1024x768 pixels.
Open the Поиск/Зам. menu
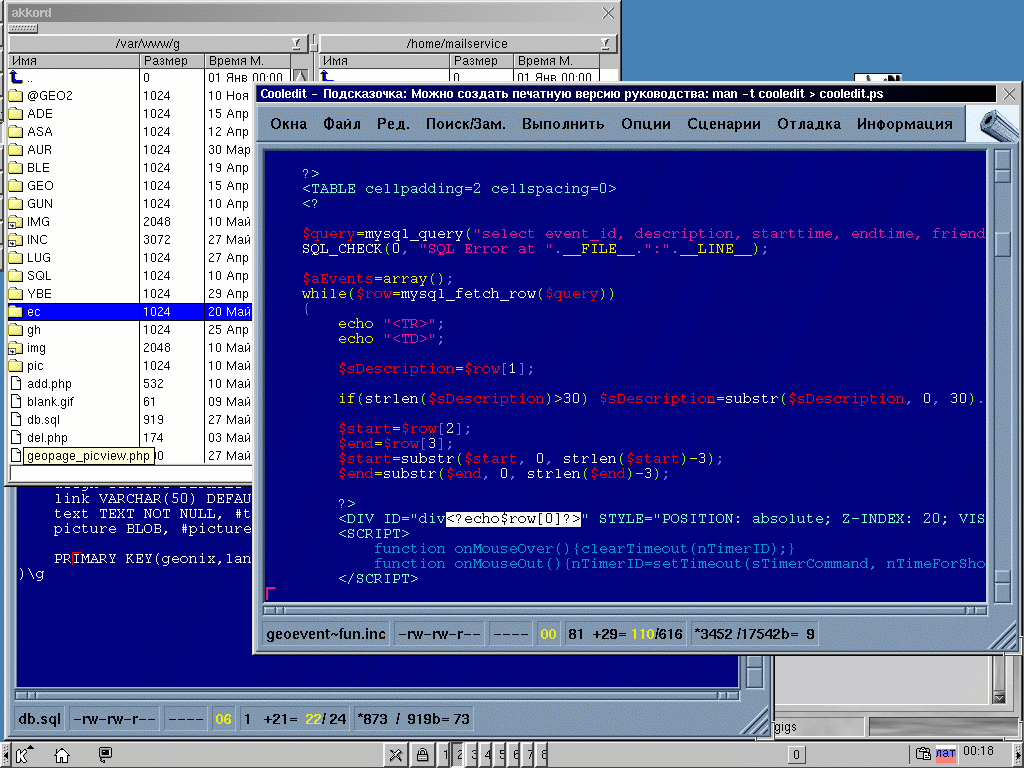(465, 124)
